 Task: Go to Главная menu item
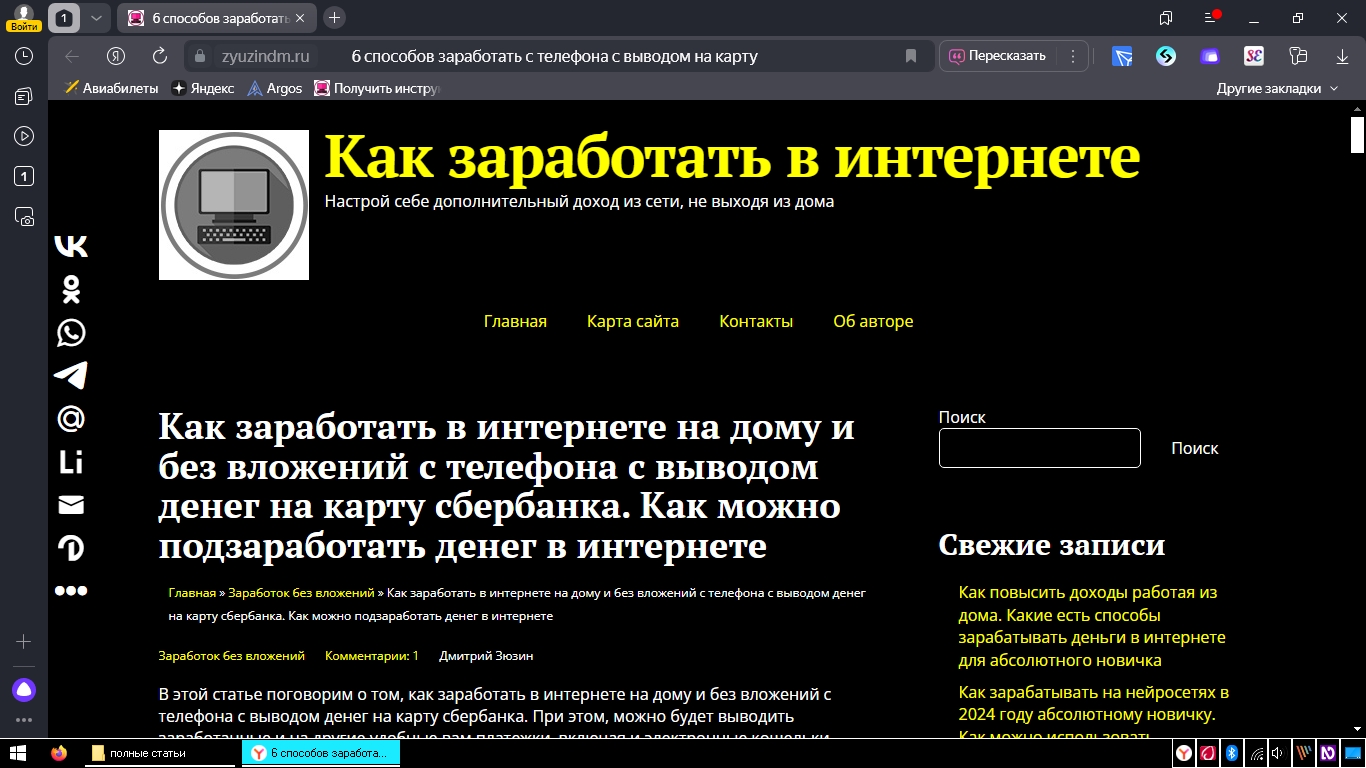pyautogui.click(x=515, y=321)
